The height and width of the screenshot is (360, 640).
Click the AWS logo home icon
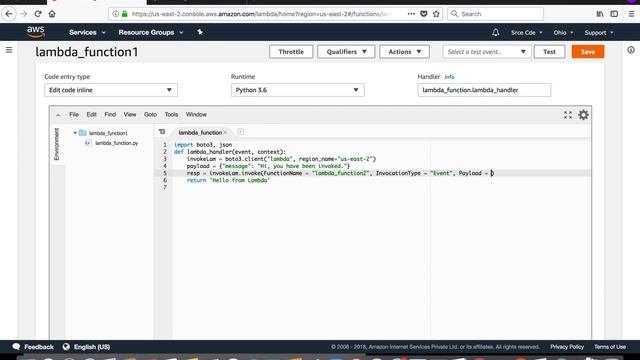[36, 32]
